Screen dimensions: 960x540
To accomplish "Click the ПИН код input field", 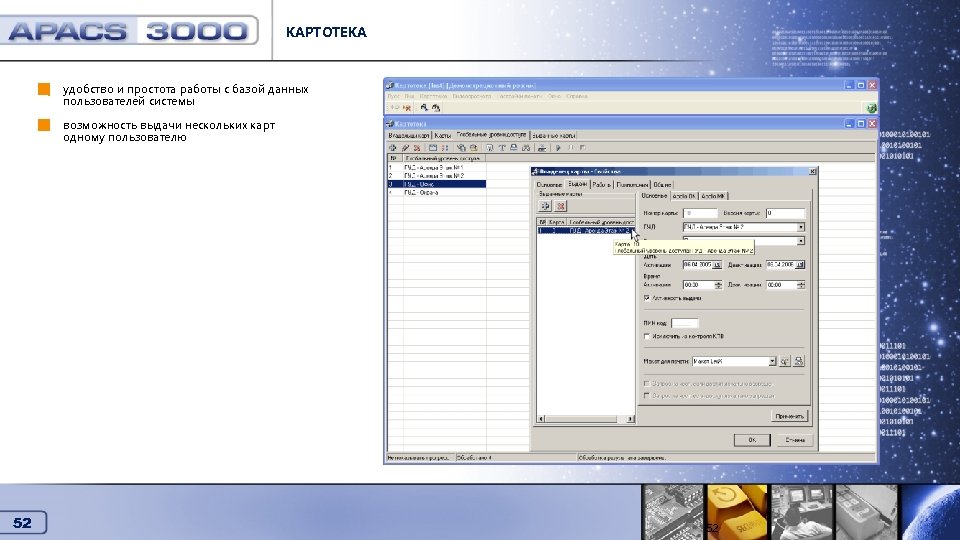I will click(x=684, y=323).
